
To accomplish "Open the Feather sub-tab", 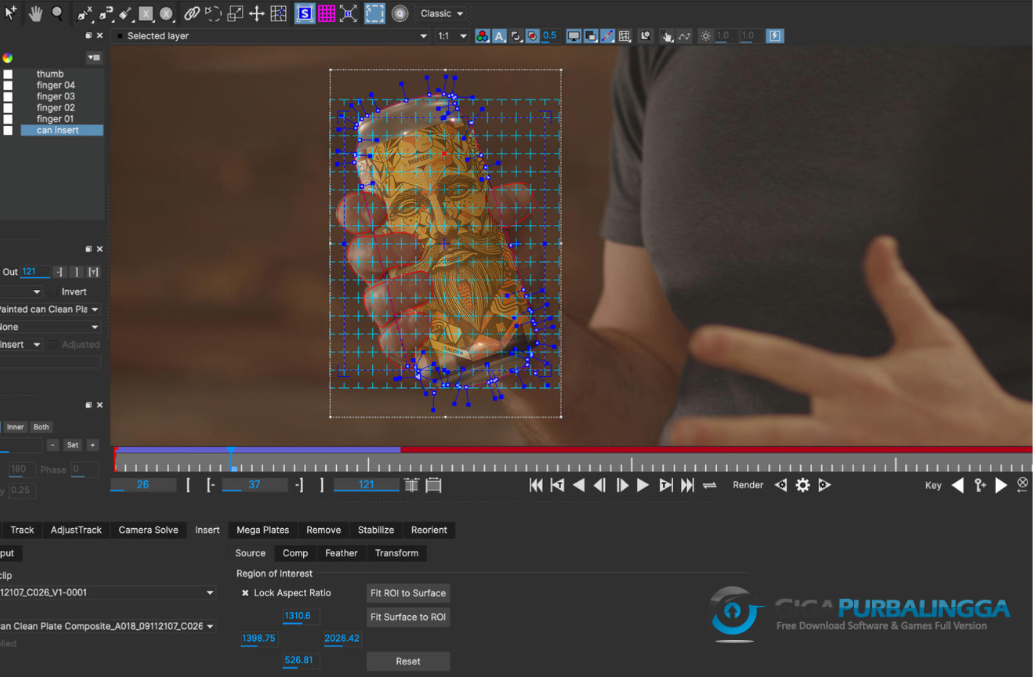I will pyautogui.click(x=341, y=553).
